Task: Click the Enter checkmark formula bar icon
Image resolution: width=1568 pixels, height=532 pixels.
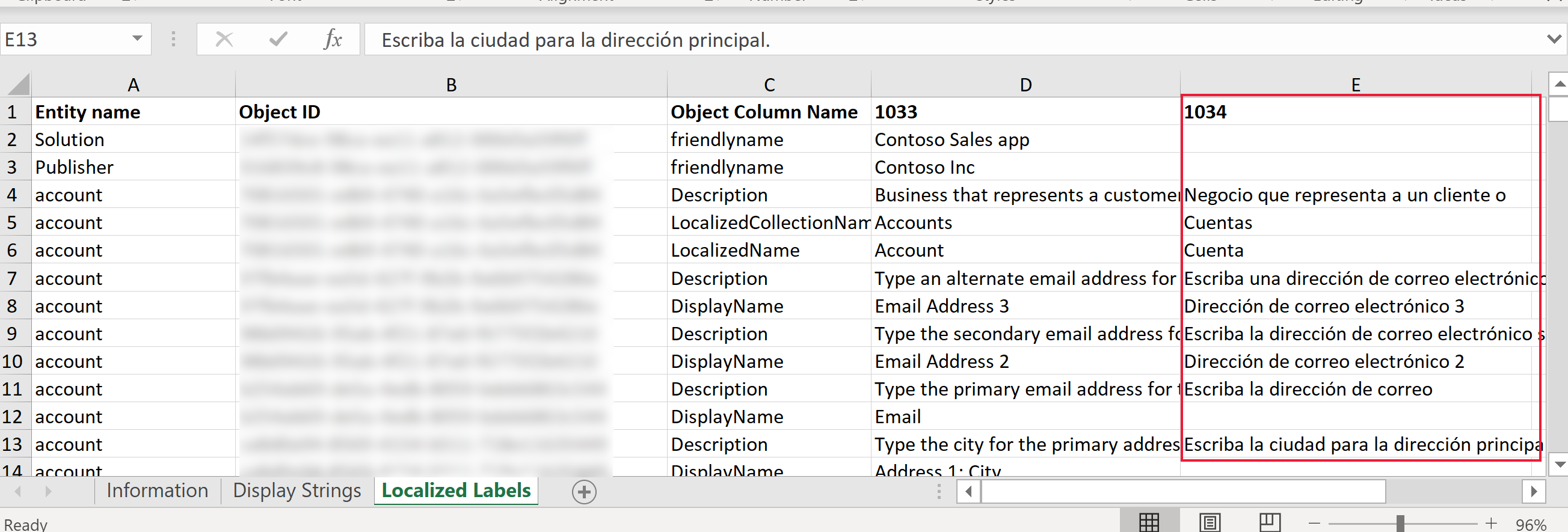Action: pyautogui.click(x=278, y=40)
